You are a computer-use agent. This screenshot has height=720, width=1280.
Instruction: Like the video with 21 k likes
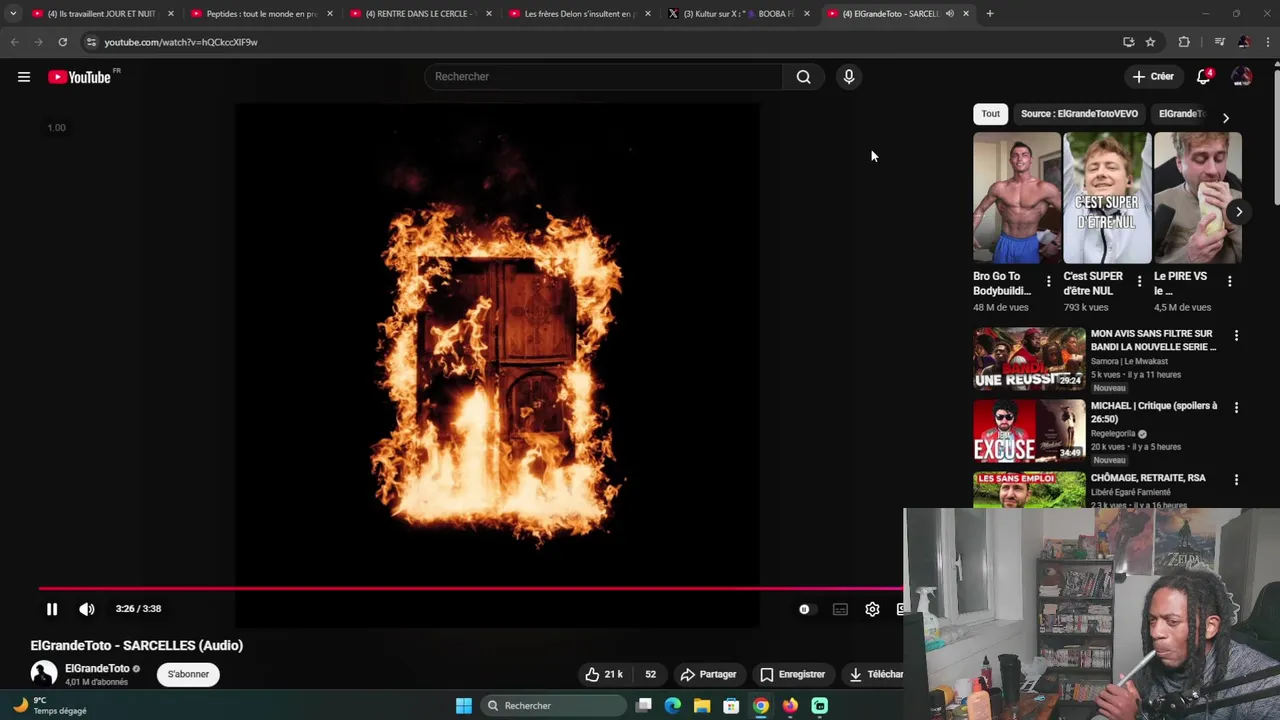[604, 674]
